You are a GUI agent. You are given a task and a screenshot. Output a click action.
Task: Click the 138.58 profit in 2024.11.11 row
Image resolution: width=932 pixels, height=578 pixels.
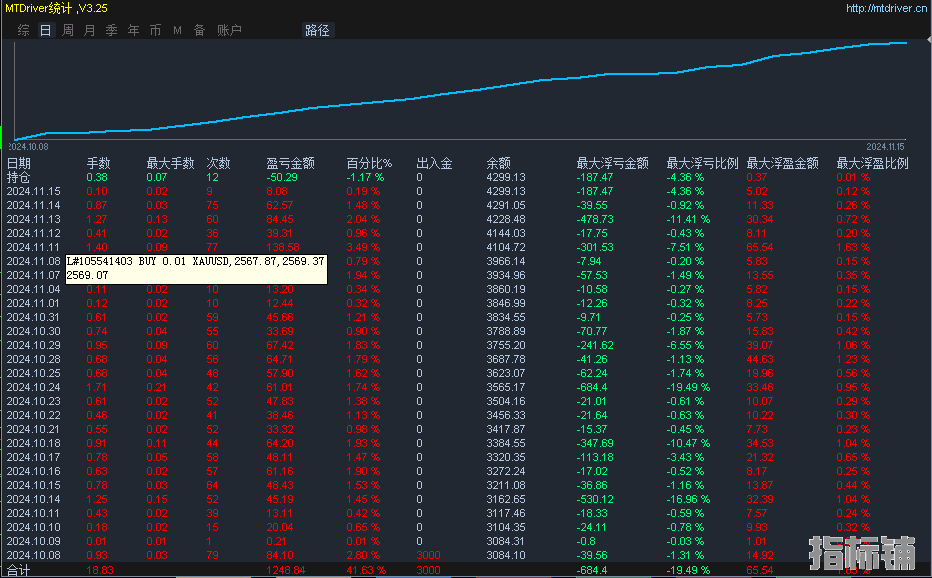pos(283,247)
